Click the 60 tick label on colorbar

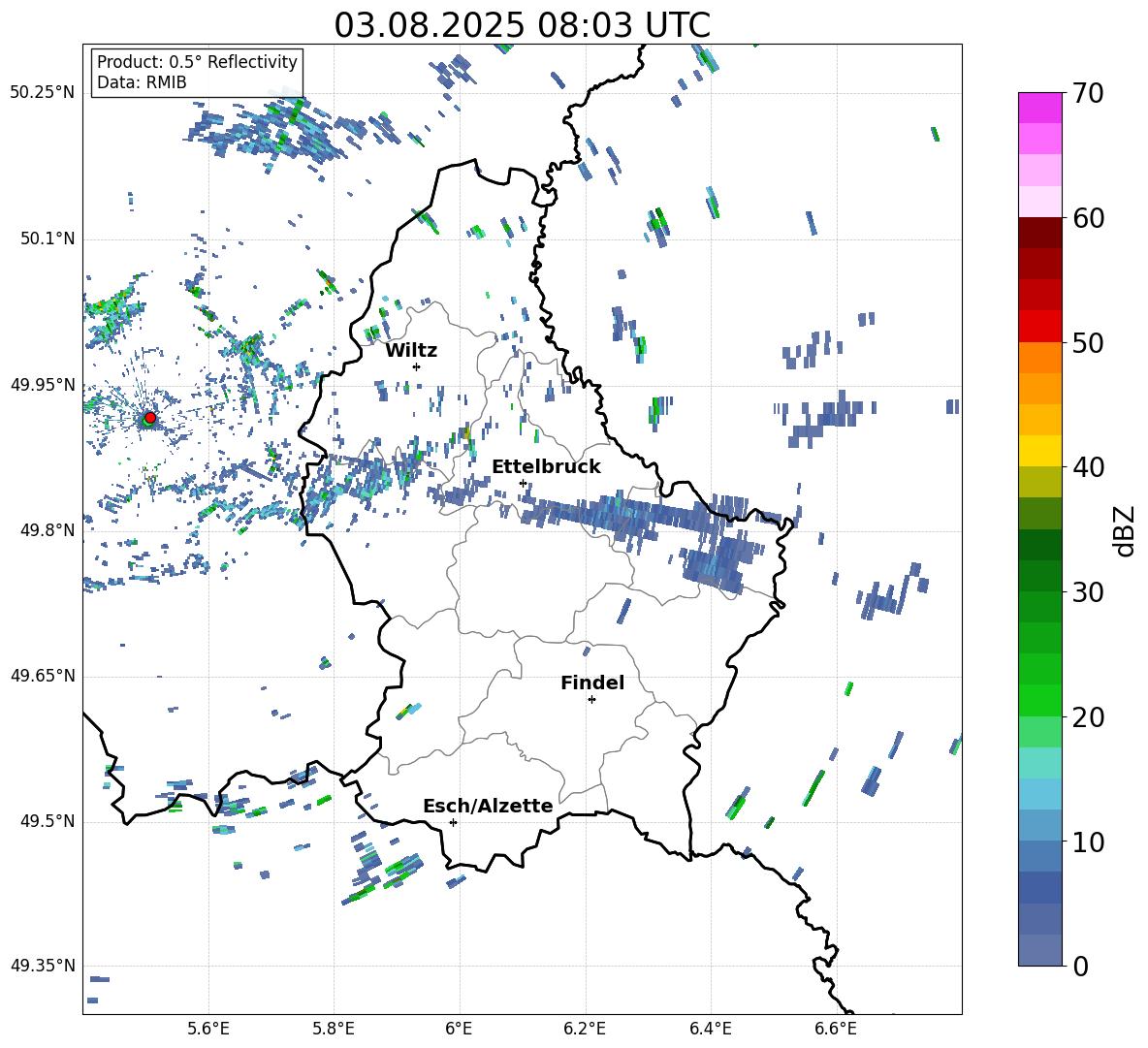pos(1088,218)
